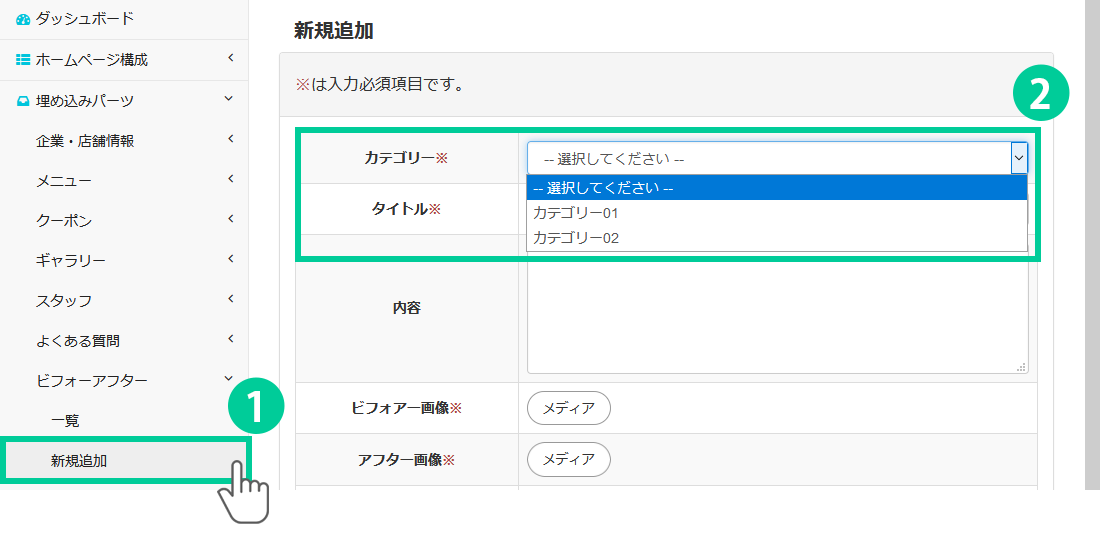Expand the メニュー sidebar item

[x=230, y=179]
